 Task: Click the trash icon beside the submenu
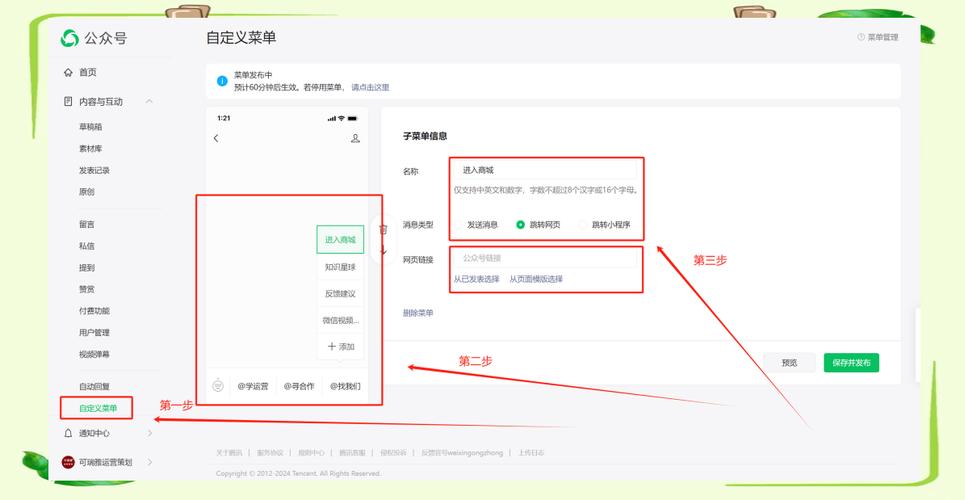tap(382, 229)
